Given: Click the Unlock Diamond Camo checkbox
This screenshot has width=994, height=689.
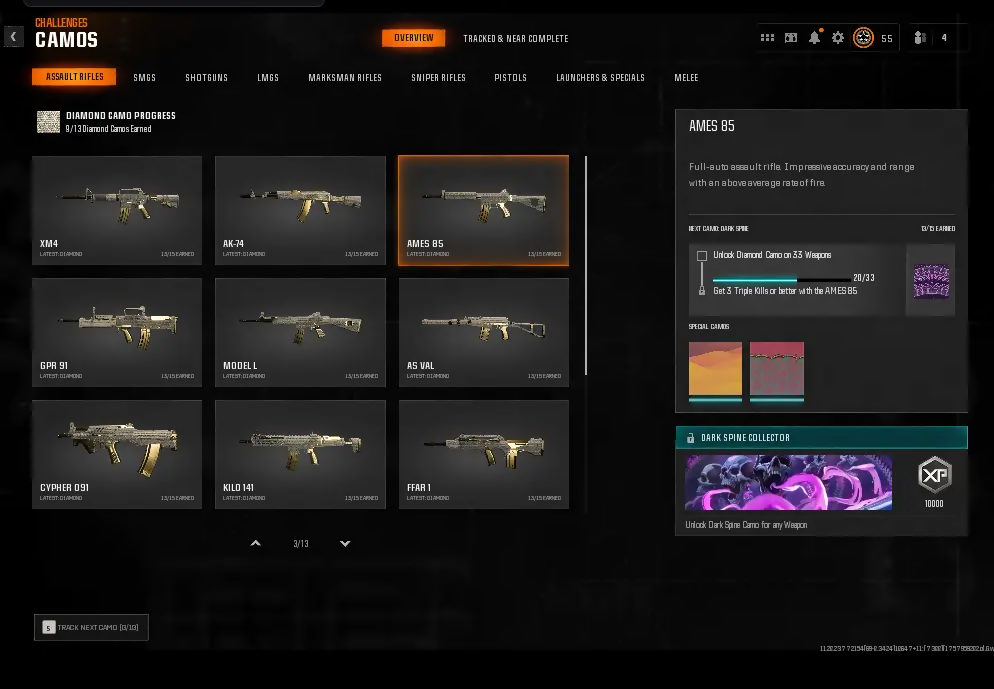Looking at the screenshot, I should (x=702, y=256).
